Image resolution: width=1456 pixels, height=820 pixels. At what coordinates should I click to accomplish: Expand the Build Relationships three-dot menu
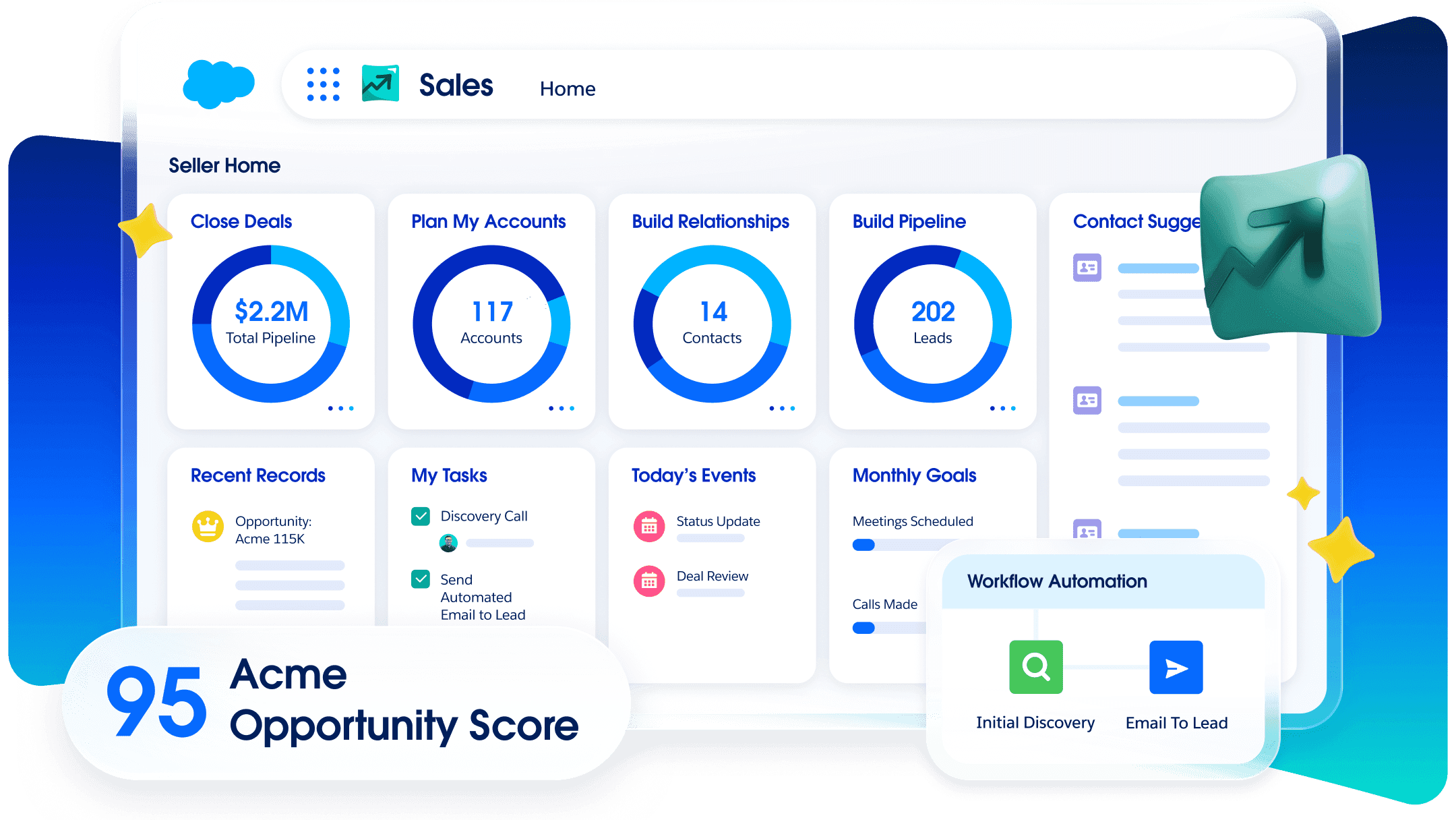coord(783,408)
